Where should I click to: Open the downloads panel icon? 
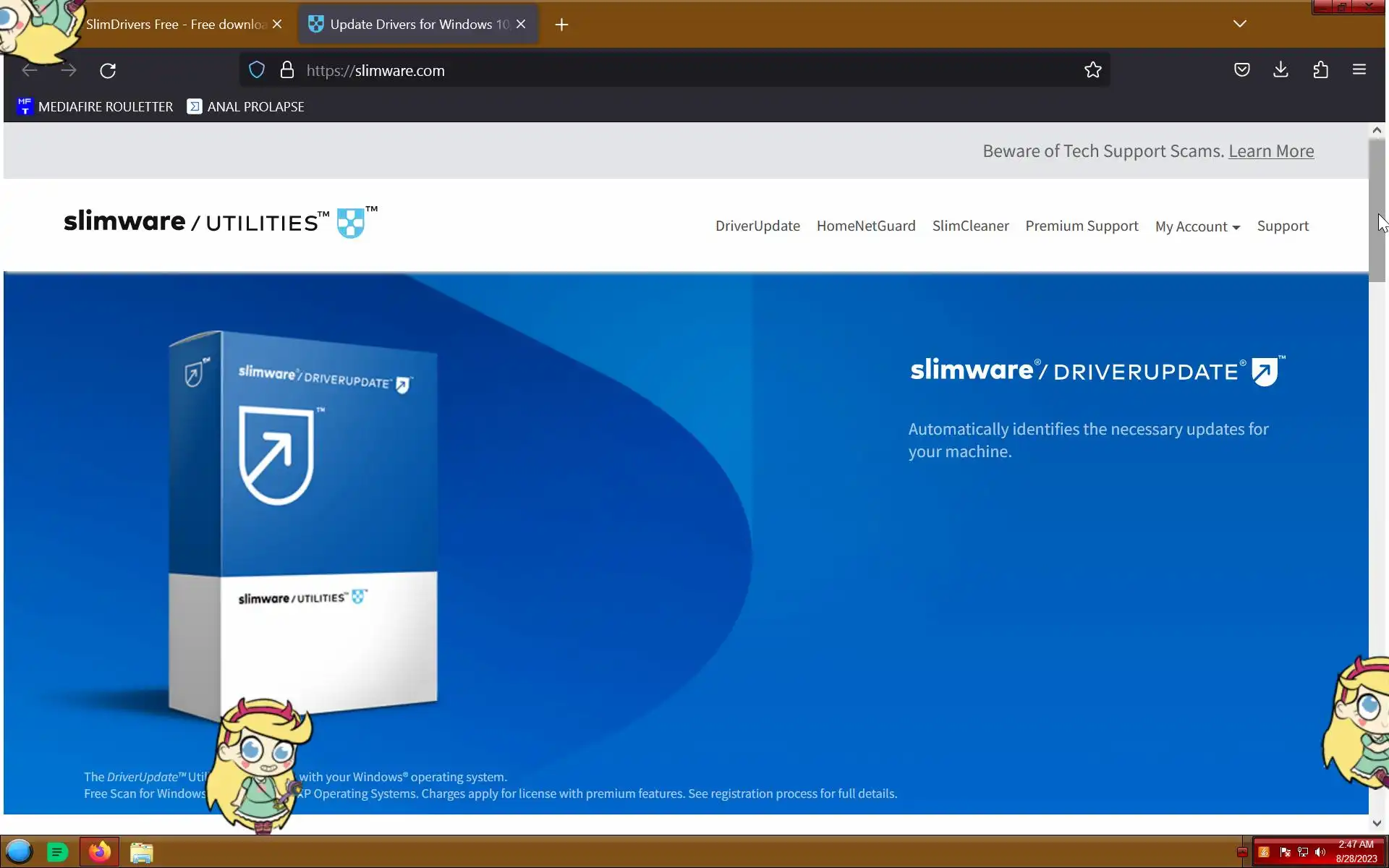point(1280,69)
